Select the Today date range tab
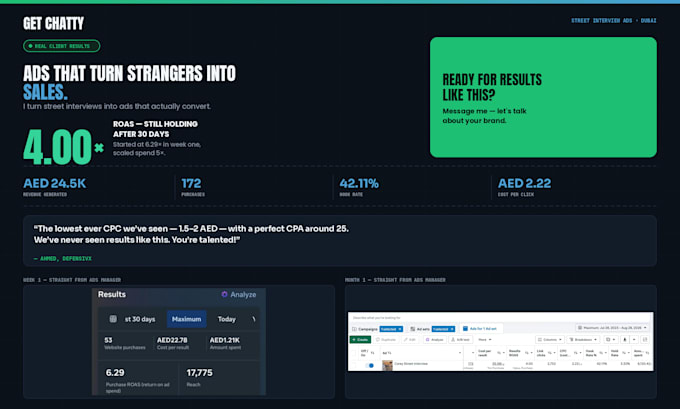680x409 pixels. click(x=226, y=319)
